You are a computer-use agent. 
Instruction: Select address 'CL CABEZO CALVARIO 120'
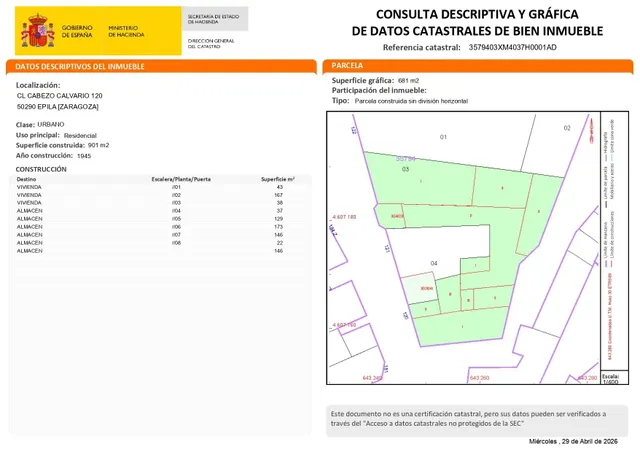coord(60,96)
